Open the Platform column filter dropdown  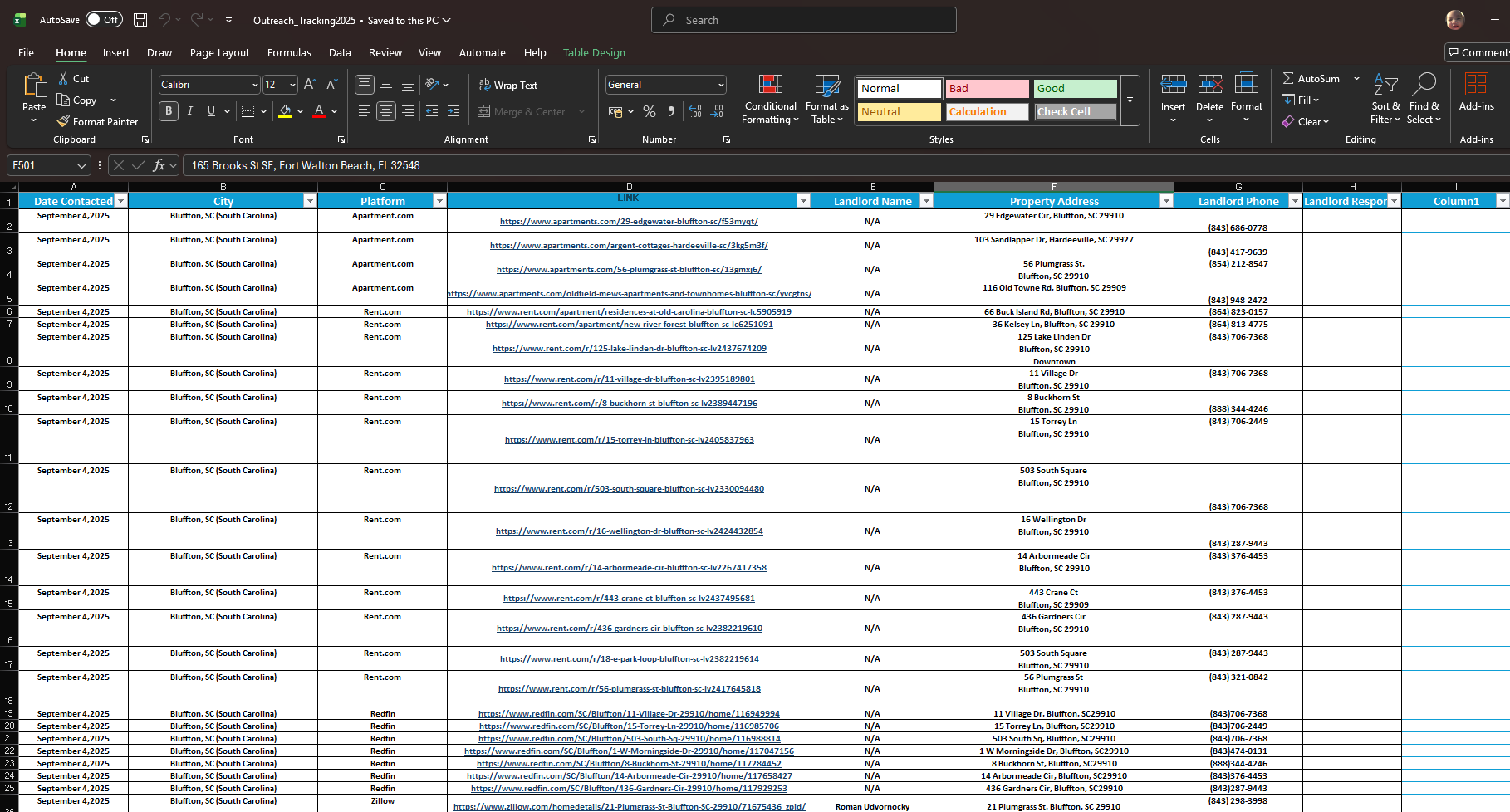439,201
